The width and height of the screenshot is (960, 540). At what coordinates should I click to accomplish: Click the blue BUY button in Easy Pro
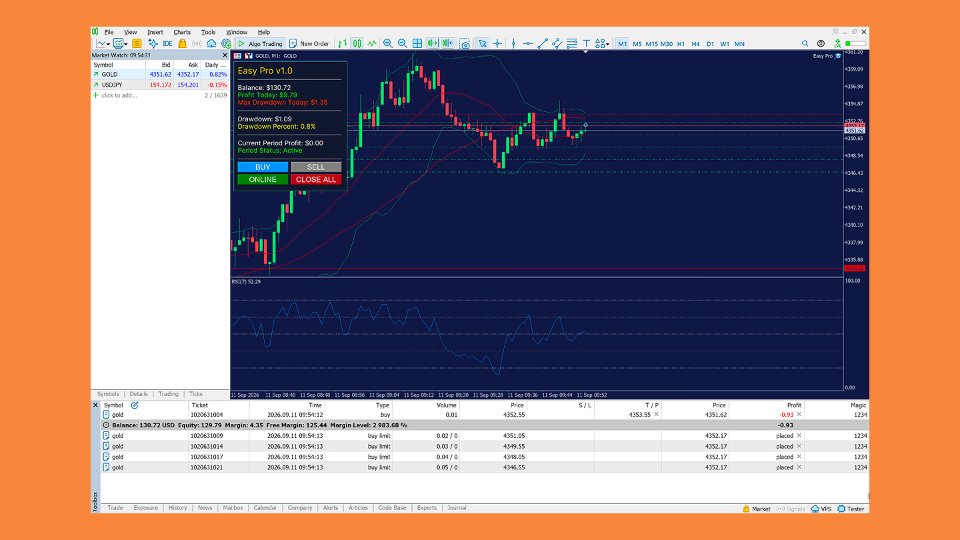tap(263, 167)
